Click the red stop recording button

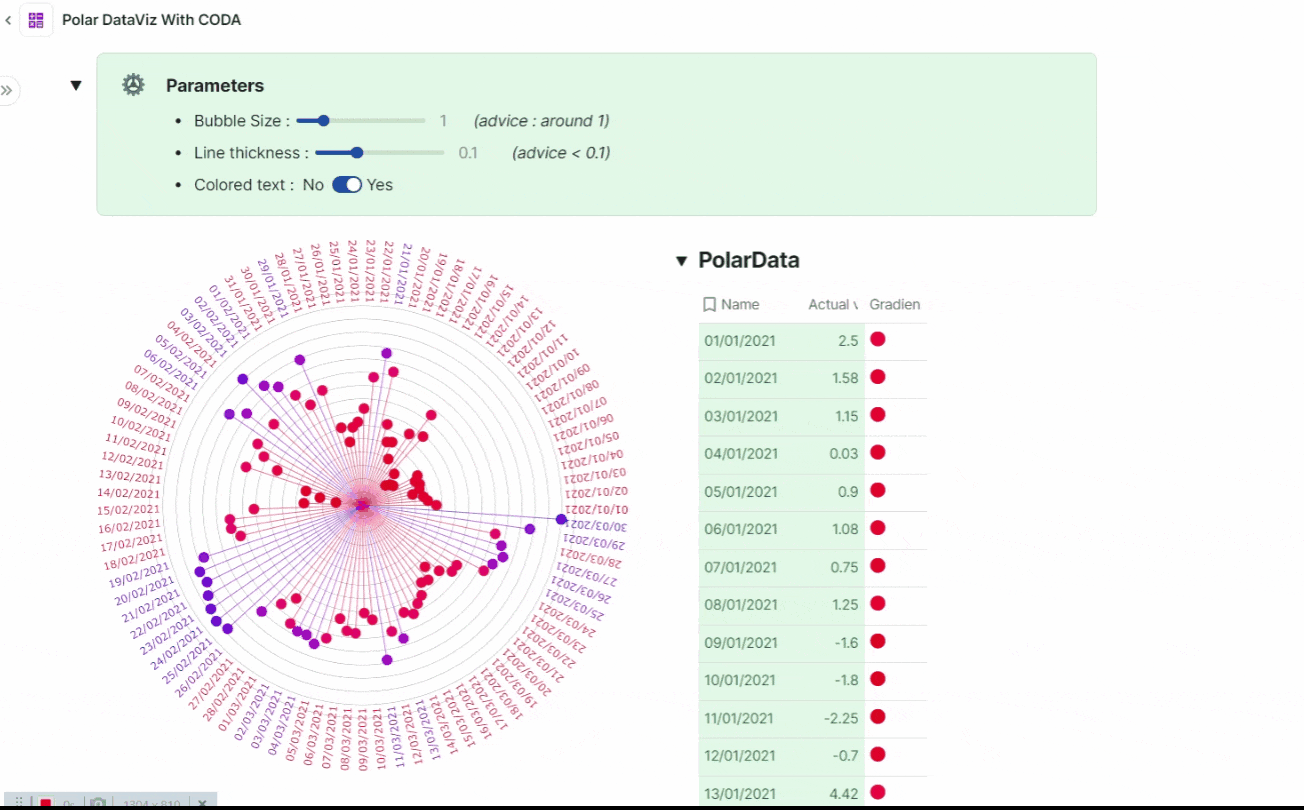tap(45, 803)
